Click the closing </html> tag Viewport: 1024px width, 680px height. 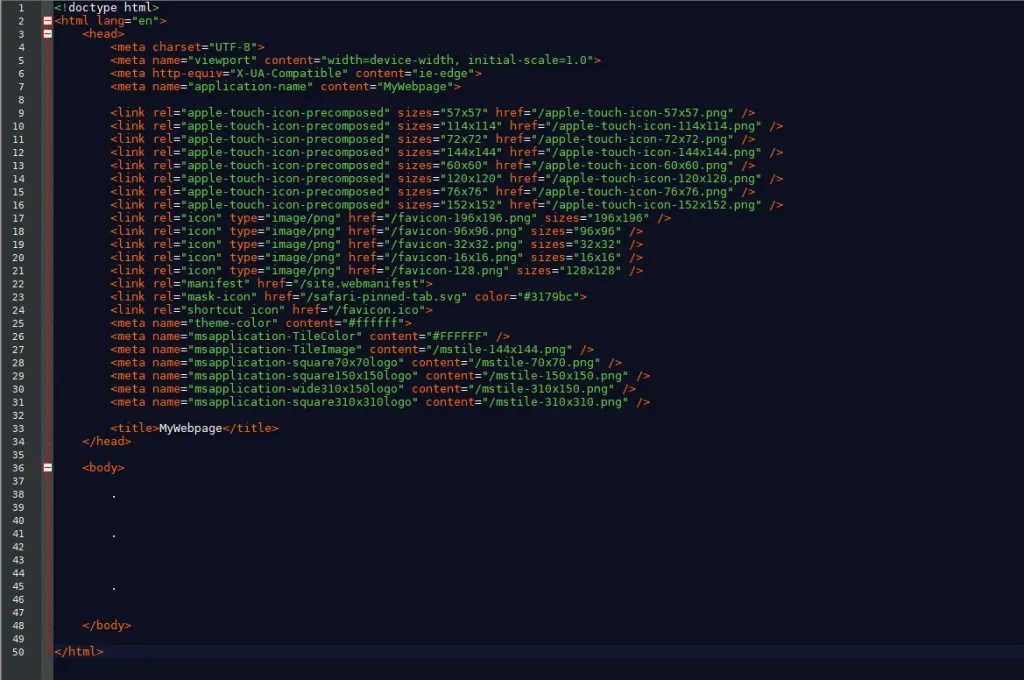pos(78,652)
